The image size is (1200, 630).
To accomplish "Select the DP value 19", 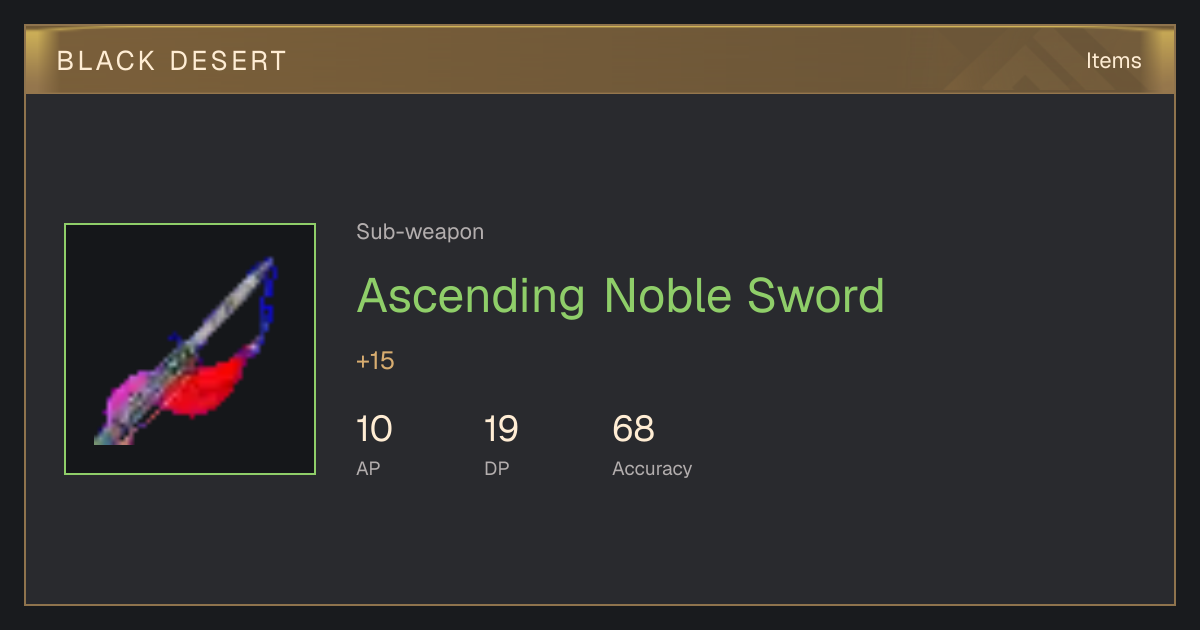I will click(501, 429).
